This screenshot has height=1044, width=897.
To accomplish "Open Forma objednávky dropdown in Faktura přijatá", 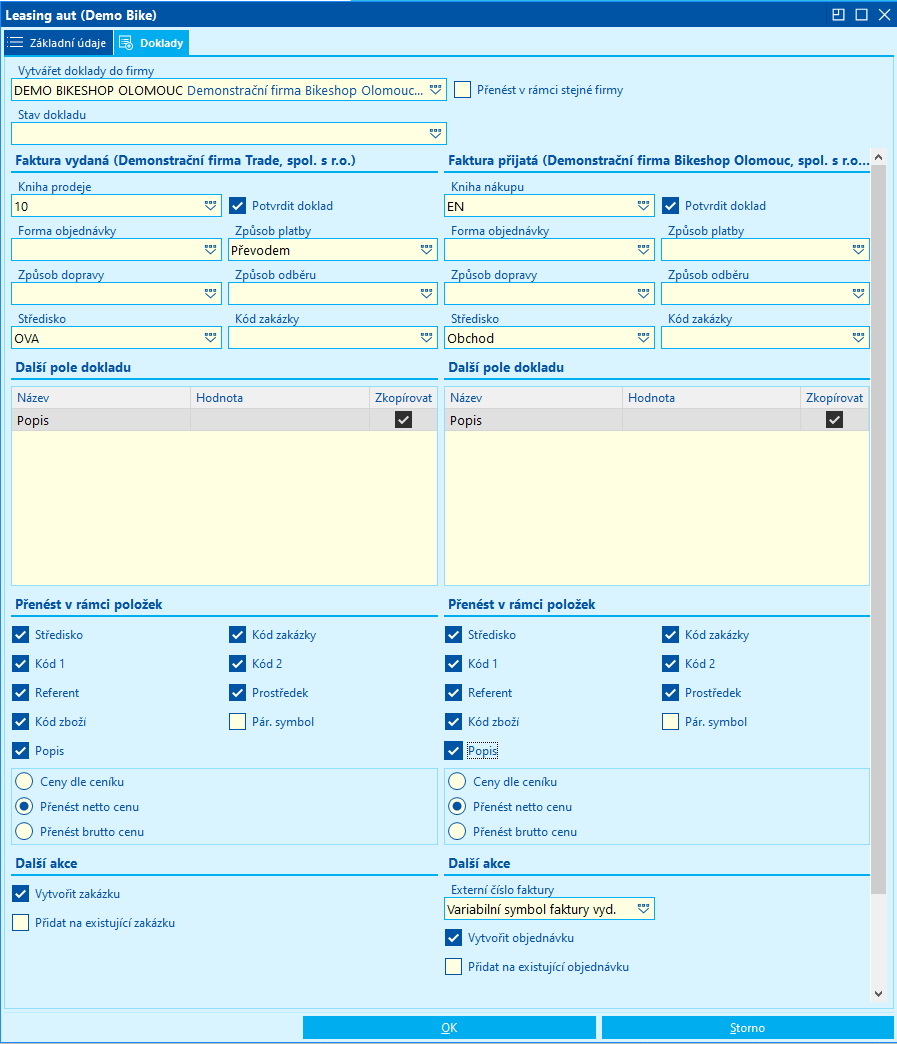I will tap(643, 250).
